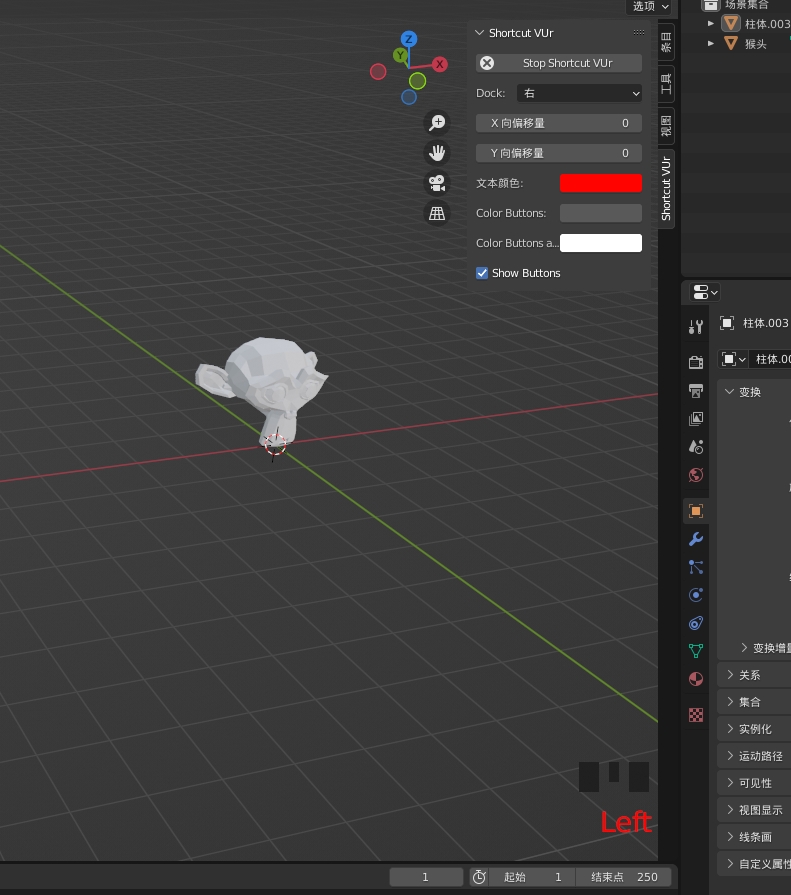Open the 选项 options dropdown
The image size is (791, 895).
(650, 6)
